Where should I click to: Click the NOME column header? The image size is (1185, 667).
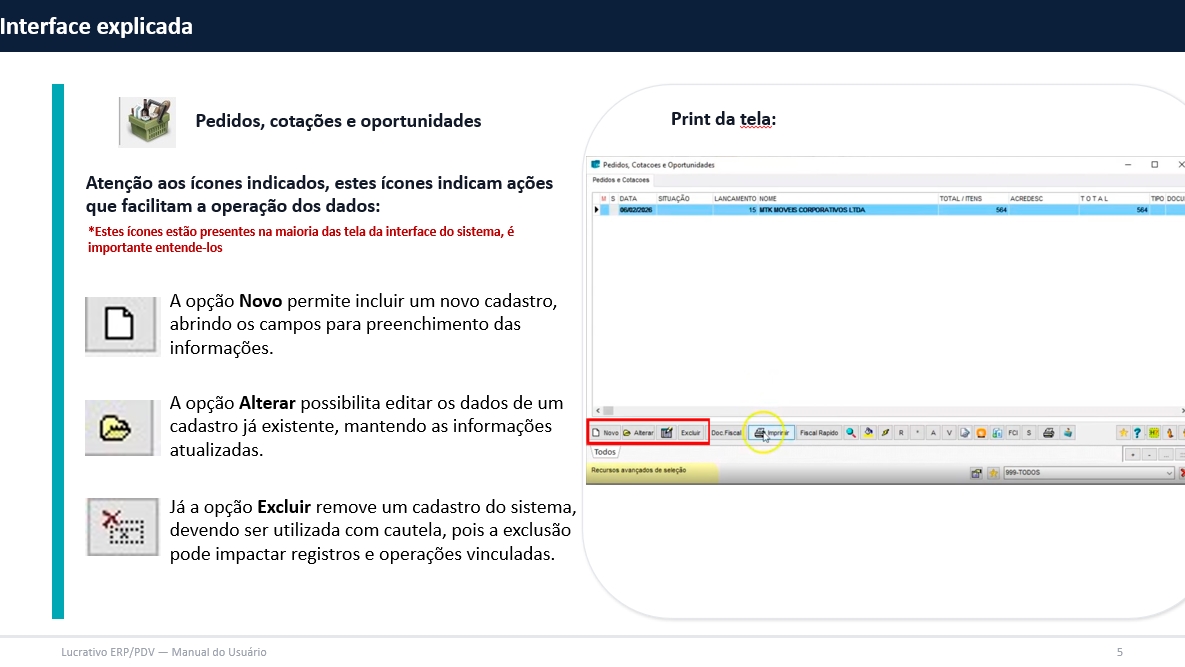[768, 199]
